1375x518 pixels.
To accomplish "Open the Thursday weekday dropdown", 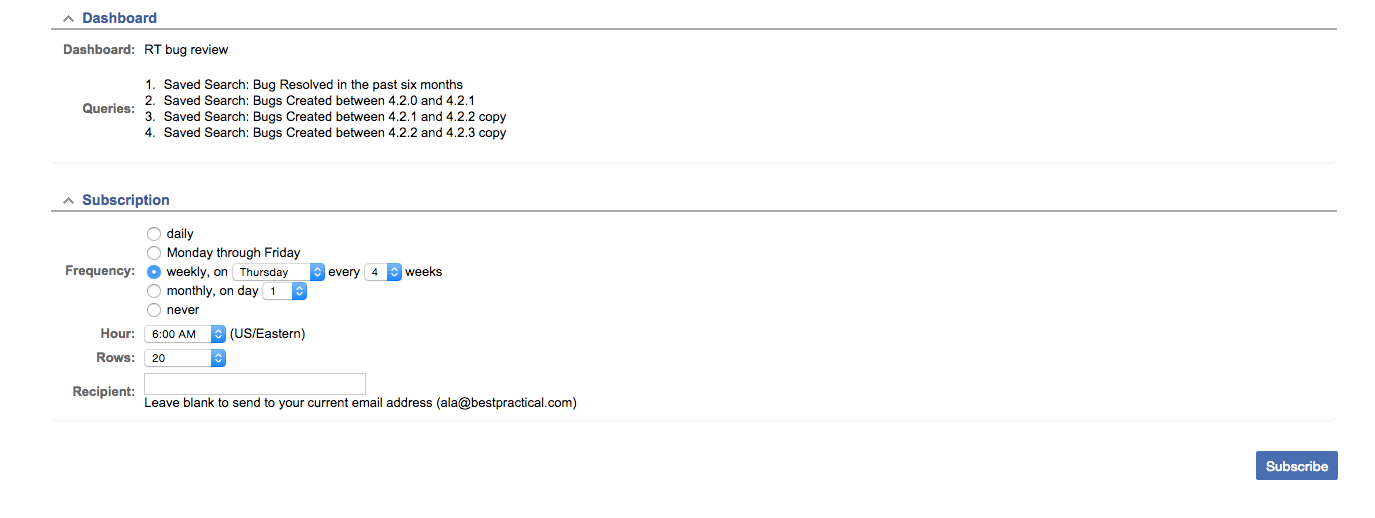I will click(278, 272).
